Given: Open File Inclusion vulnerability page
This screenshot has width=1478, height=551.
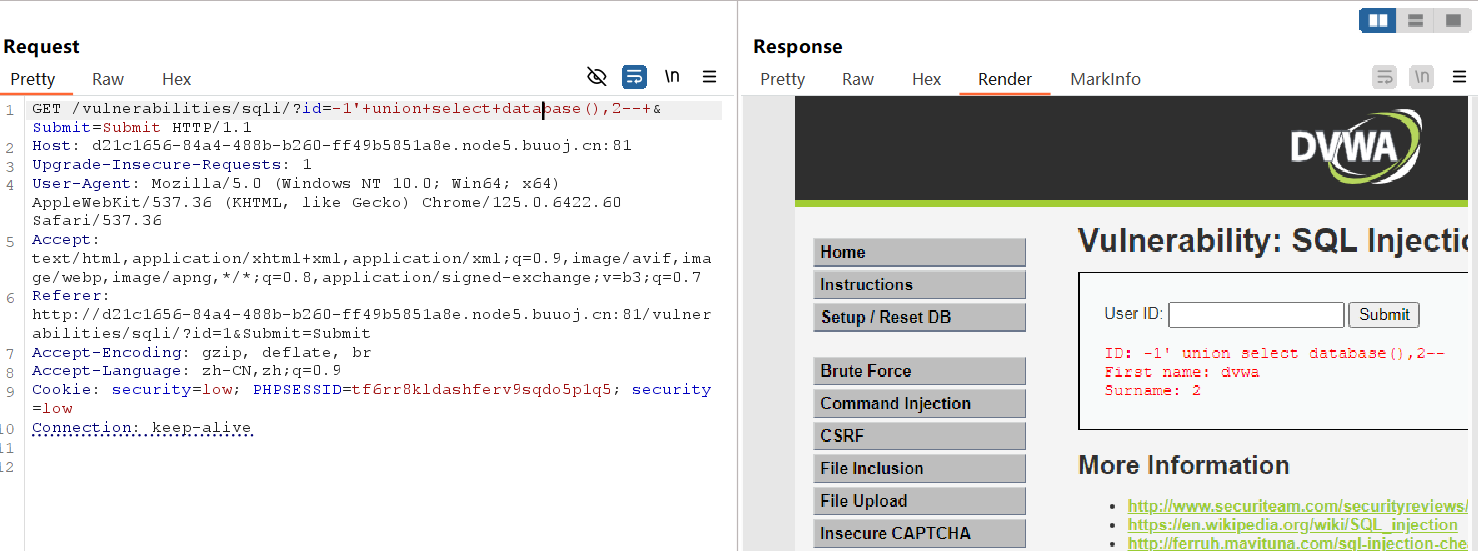Looking at the screenshot, I should tap(919, 468).
